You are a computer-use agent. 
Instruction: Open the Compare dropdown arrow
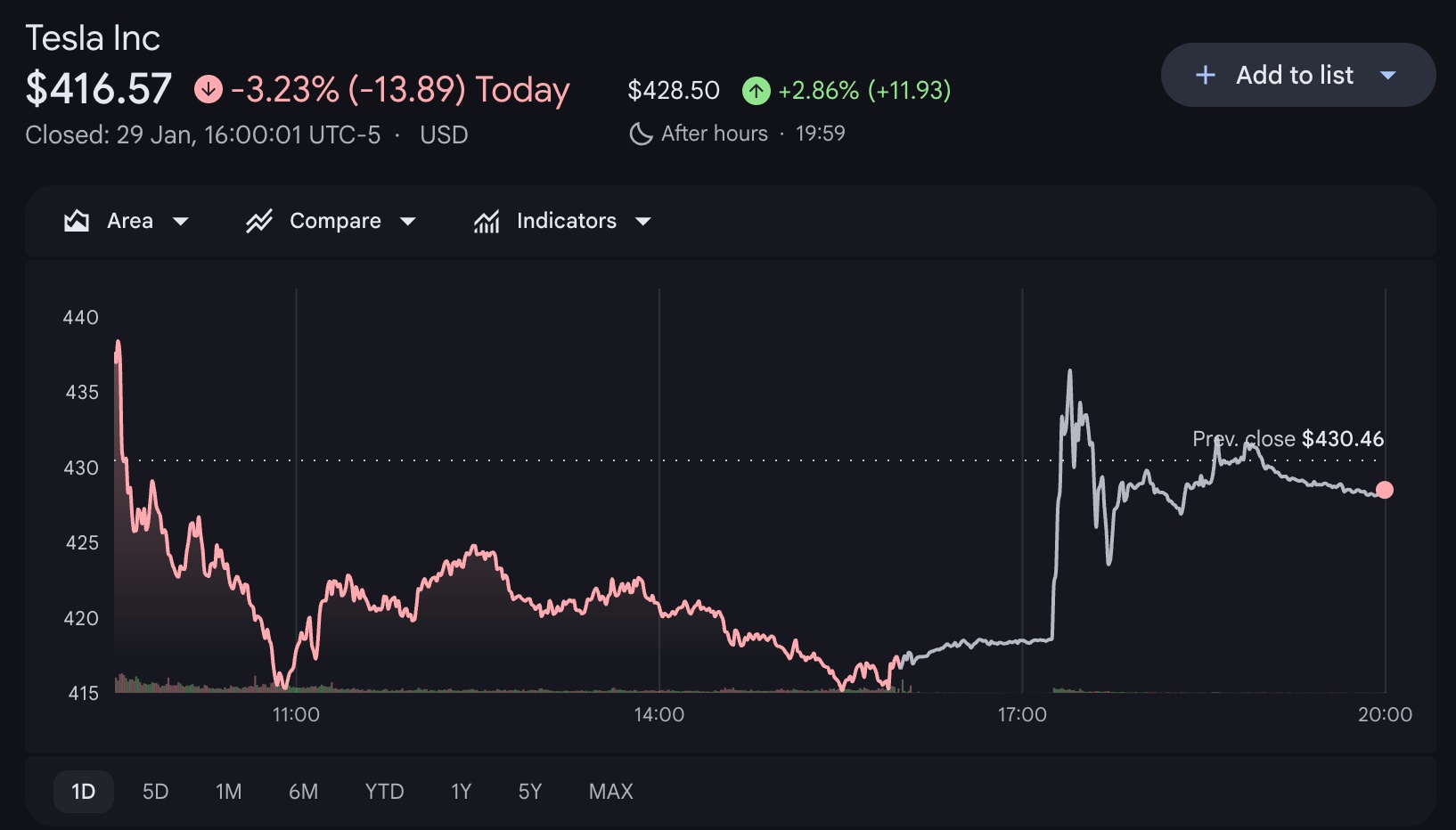[x=408, y=221]
